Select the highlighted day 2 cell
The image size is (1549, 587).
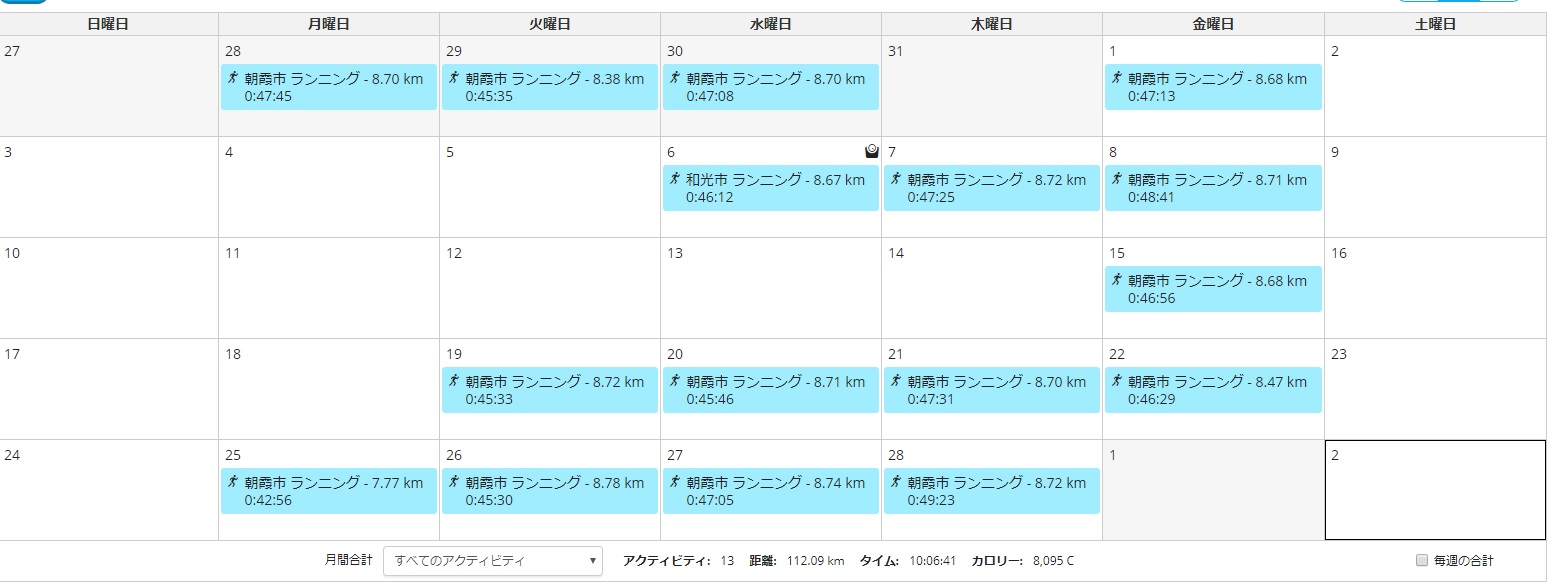[x=1435, y=490]
